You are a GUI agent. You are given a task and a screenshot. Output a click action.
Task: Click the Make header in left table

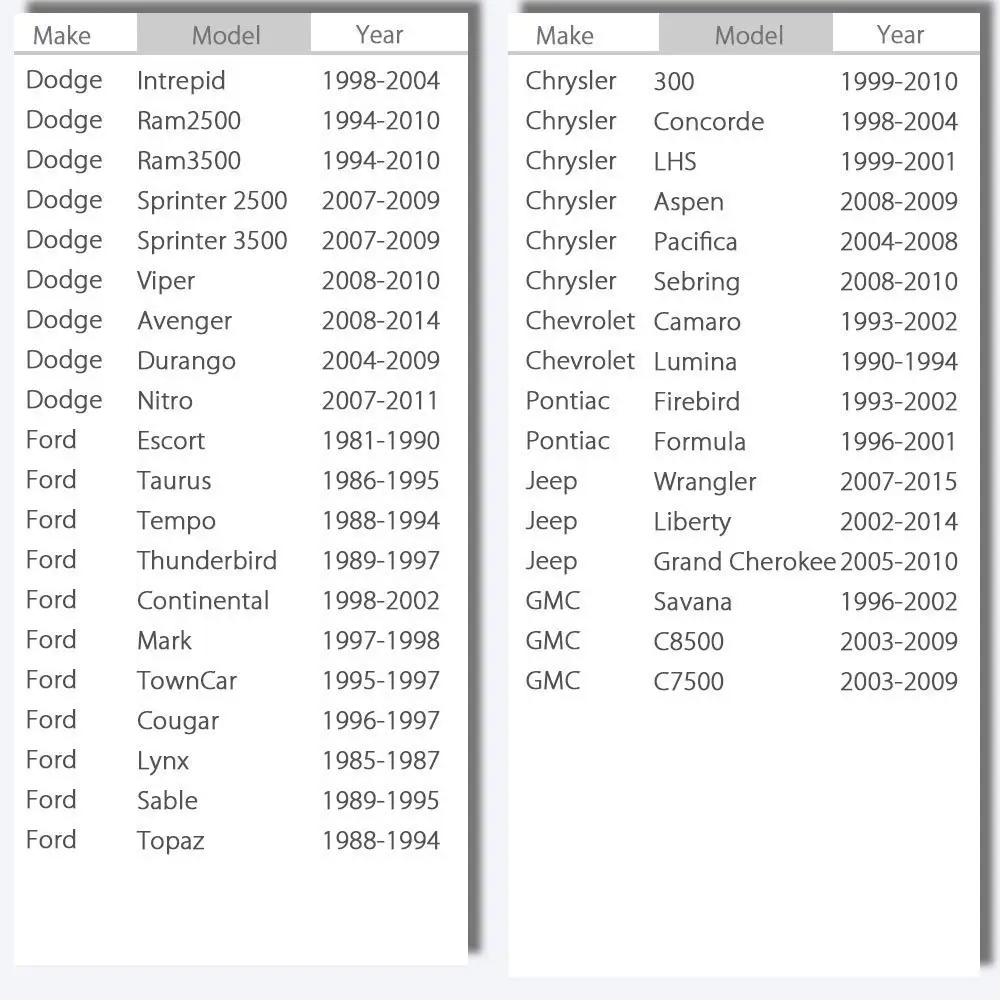pos(62,35)
